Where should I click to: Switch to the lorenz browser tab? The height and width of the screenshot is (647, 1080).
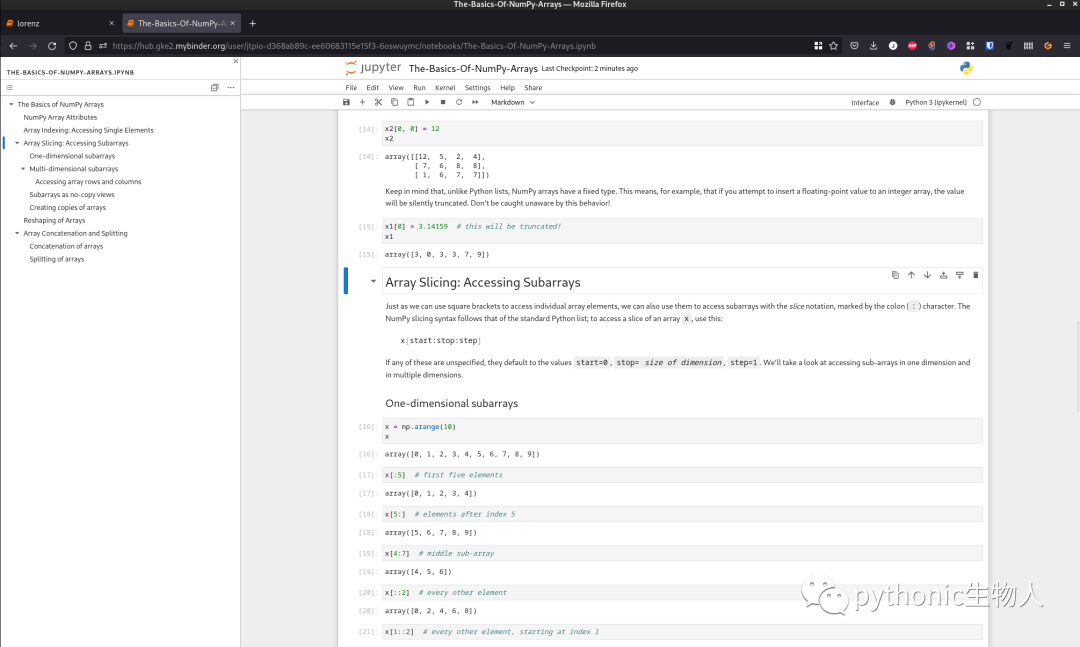(61, 23)
